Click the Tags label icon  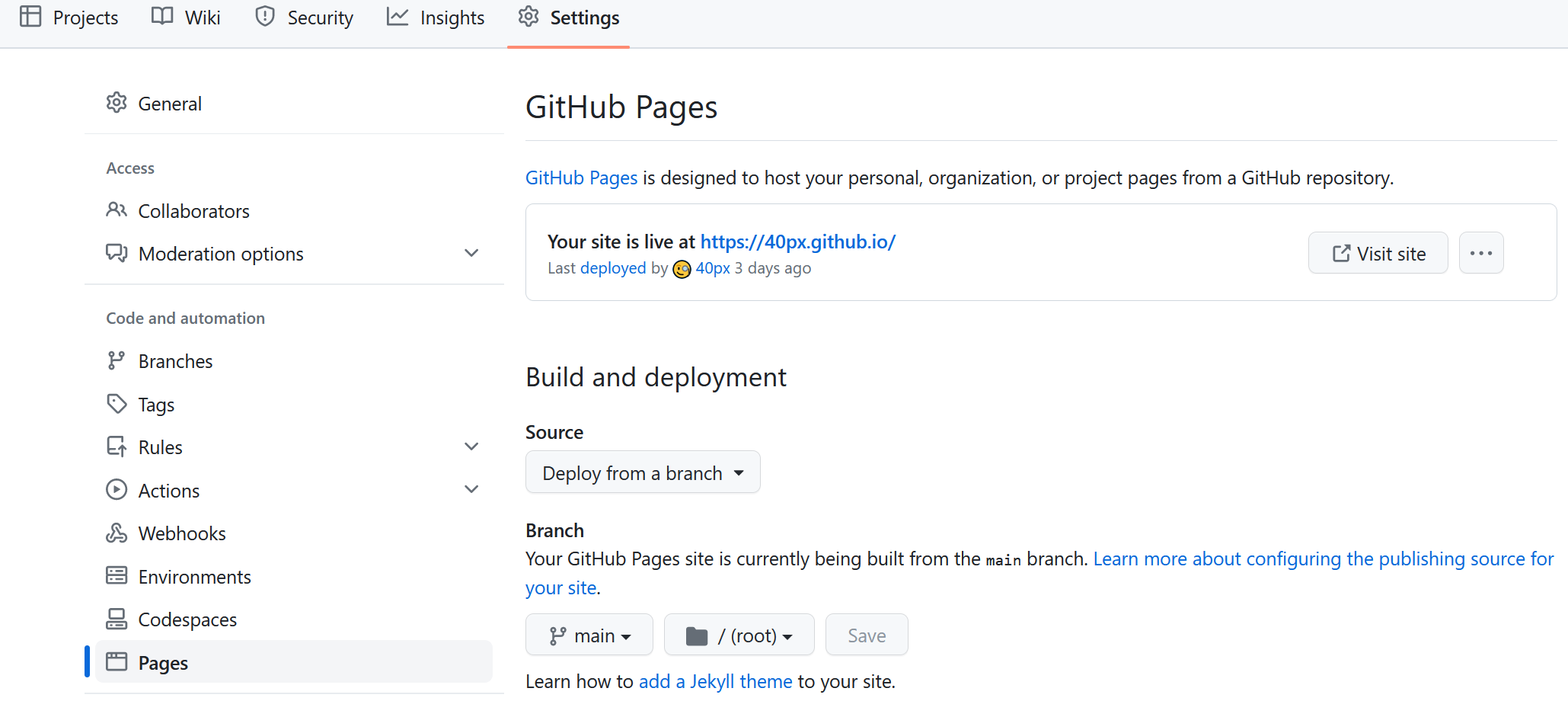pyautogui.click(x=117, y=404)
